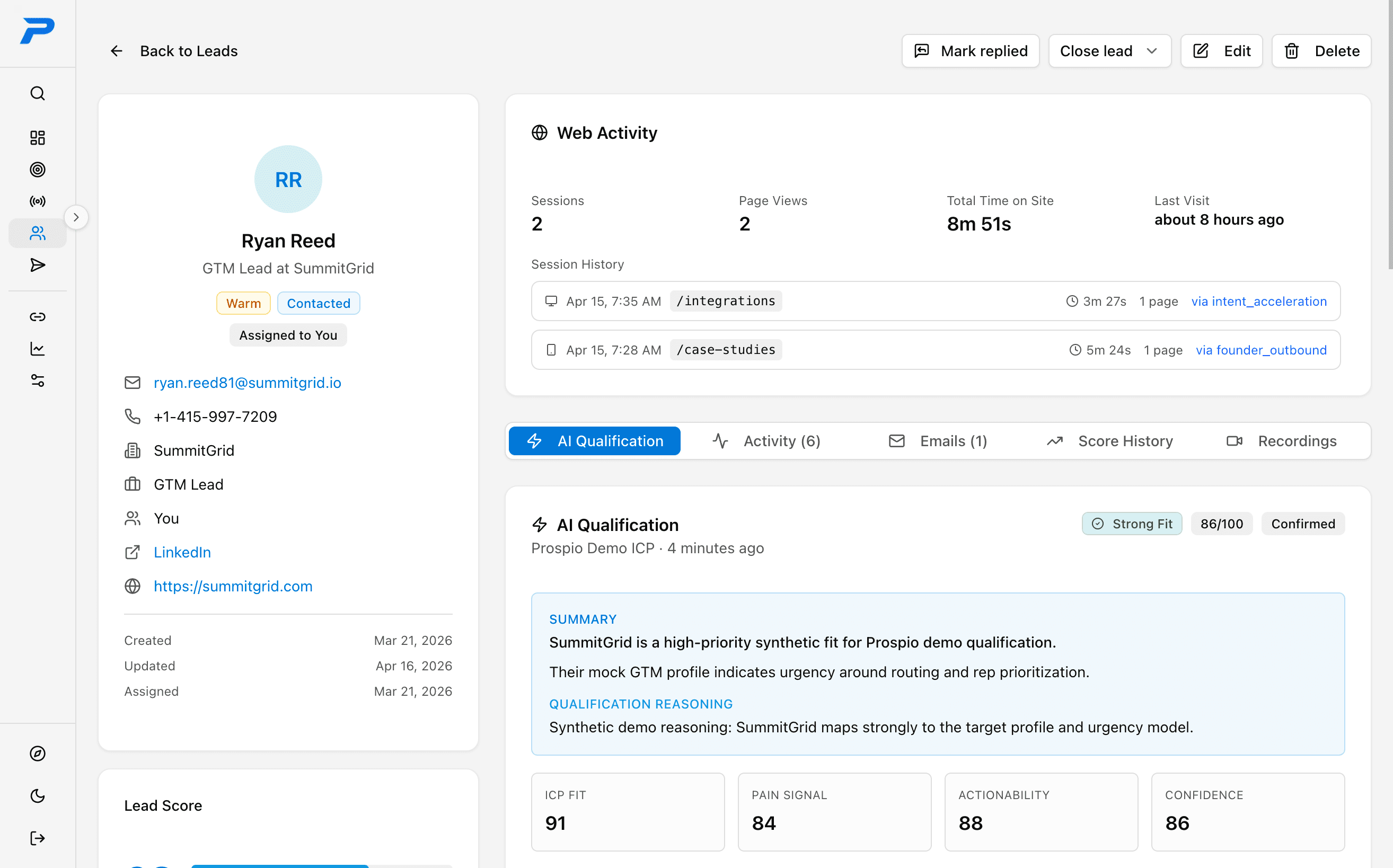Click the SummitGrid company building icon
The height and width of the screenshot is (868, 1393).
[x=133, y=450]
